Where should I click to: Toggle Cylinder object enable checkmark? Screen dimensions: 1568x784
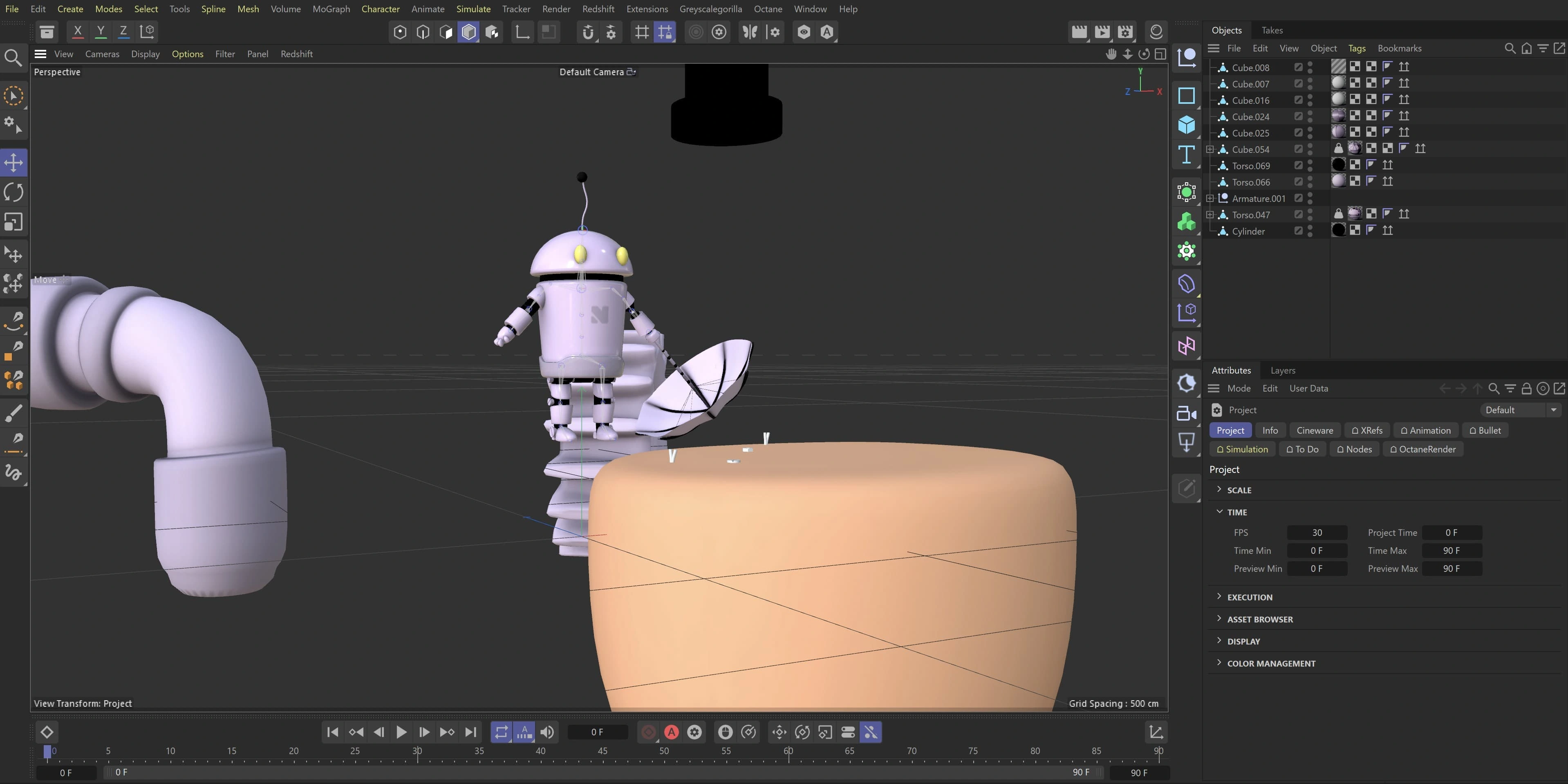tap(1298, 231)
